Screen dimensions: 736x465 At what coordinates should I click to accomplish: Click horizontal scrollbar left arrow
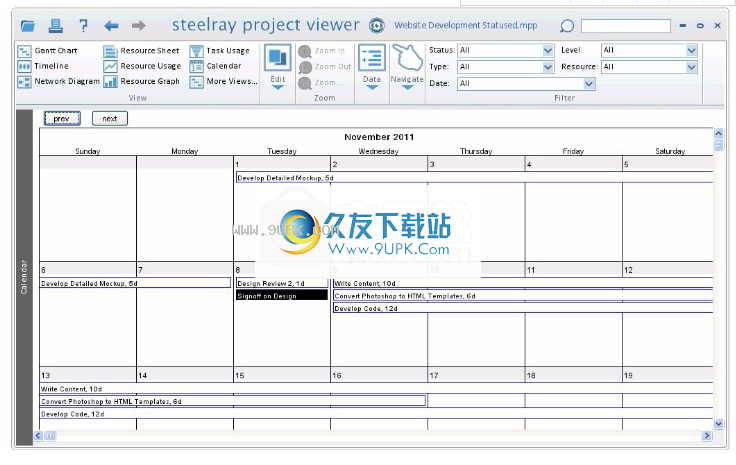click(38, 435)
